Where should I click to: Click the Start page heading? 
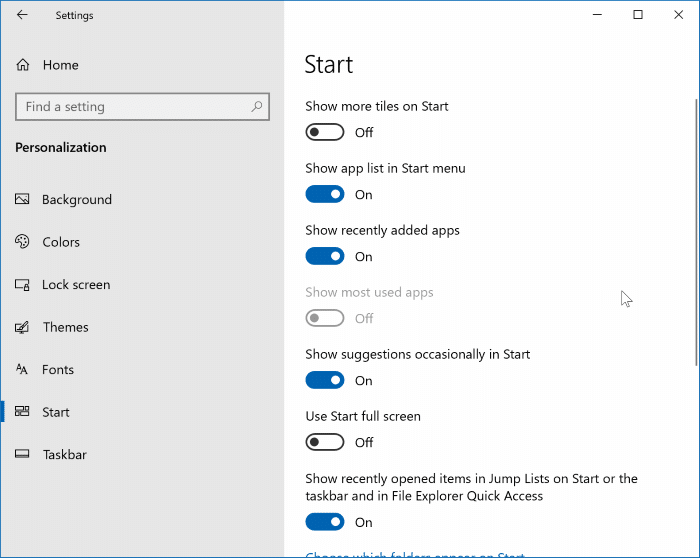coord(329,65)
